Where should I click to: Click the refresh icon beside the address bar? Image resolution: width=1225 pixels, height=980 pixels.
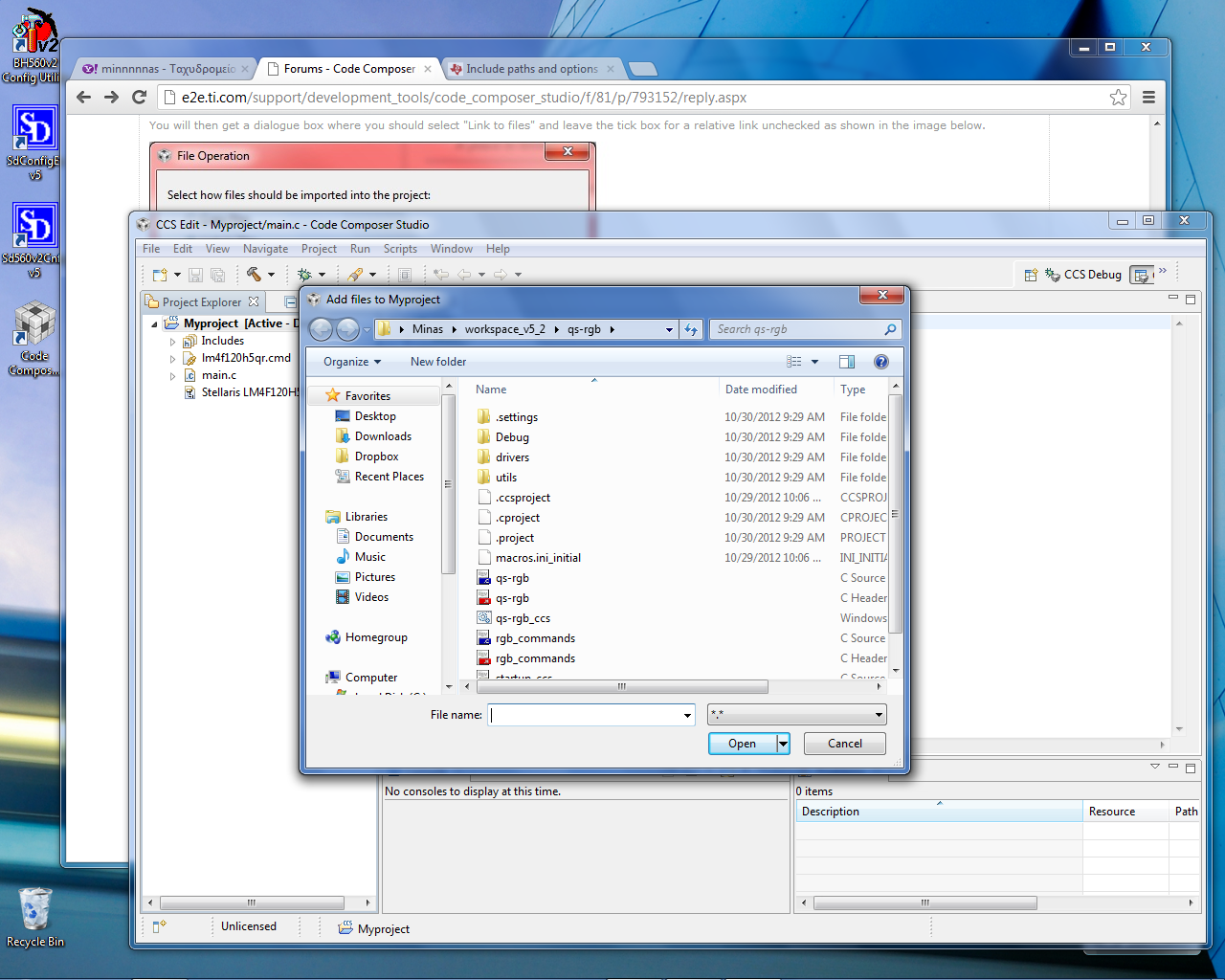click(692, 329)
